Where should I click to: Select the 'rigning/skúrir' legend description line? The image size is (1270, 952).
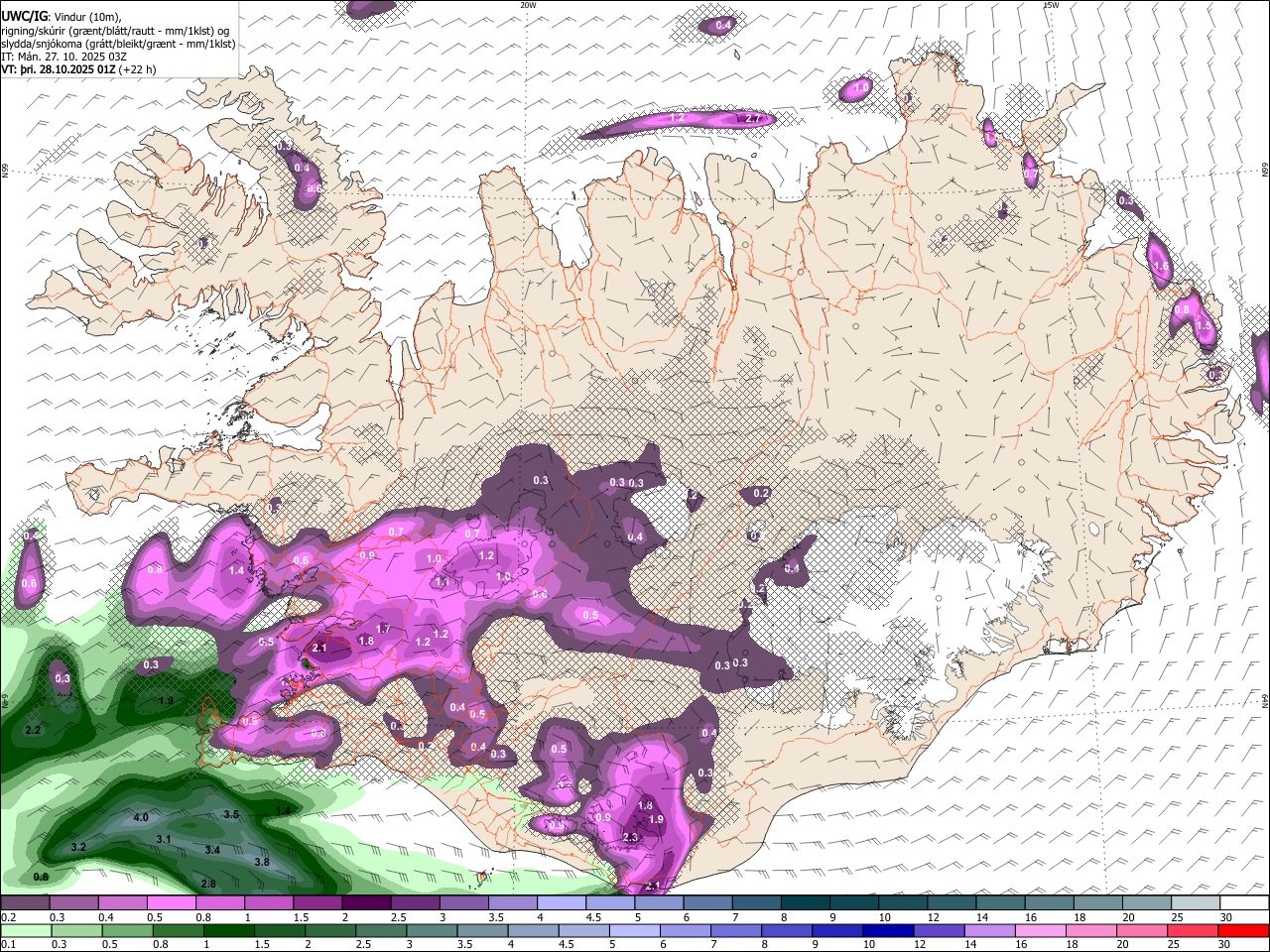click(116, 31)
